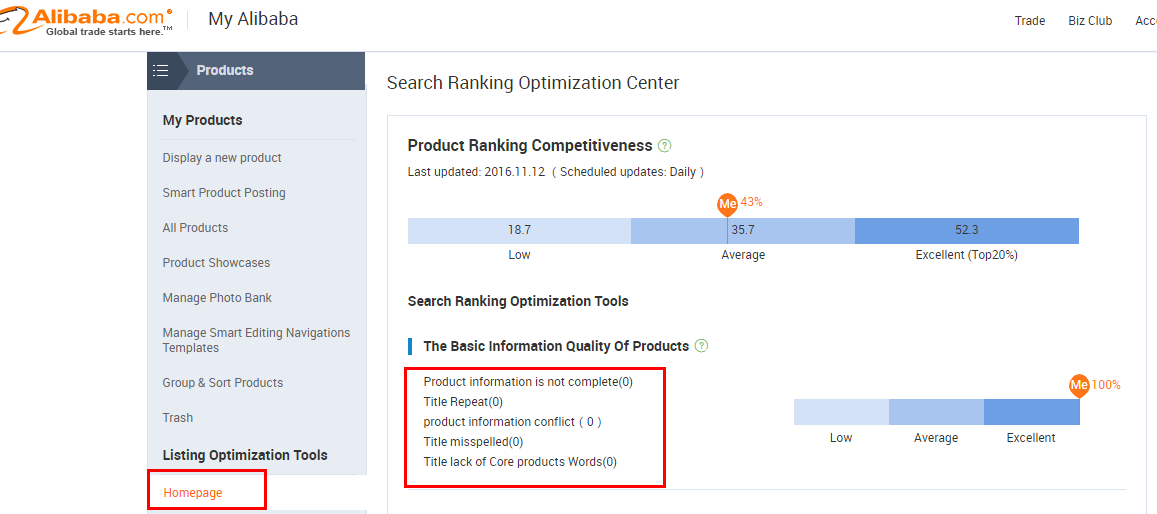Open All Products page
Viewport: 1157px width, 514px height.
[x=195, y=228]
